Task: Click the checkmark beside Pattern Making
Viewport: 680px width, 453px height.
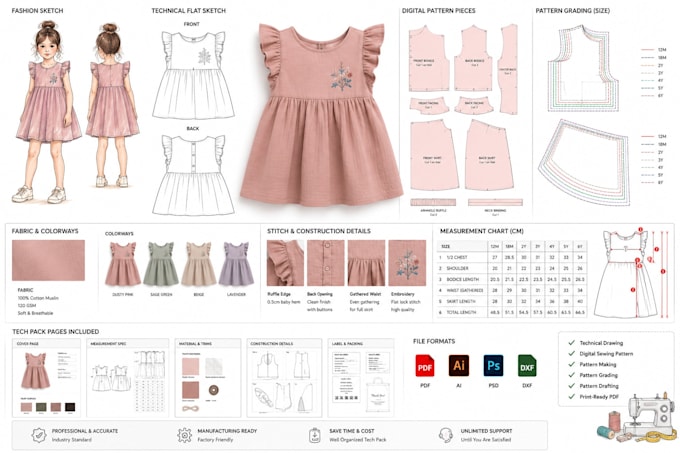Action: (572, 364)
